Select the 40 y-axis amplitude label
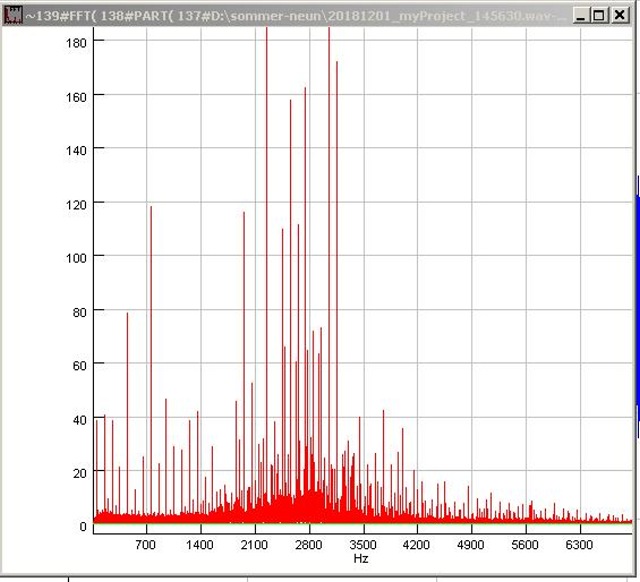 point(78,419)
